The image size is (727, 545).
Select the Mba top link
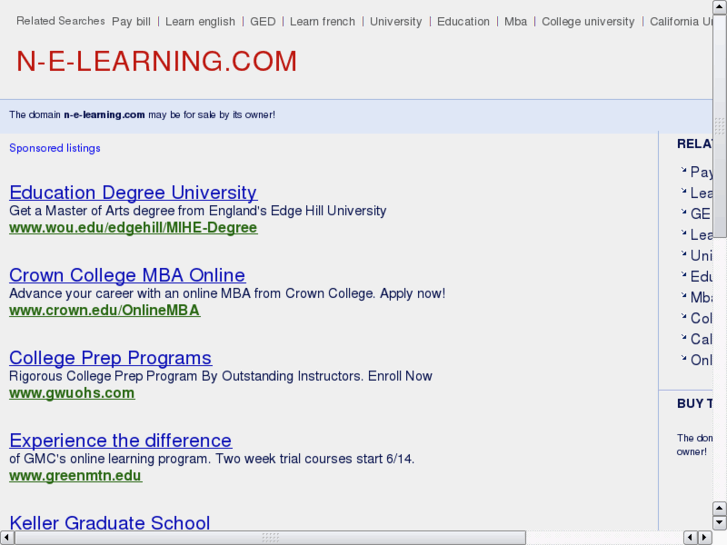coord(516,22)
